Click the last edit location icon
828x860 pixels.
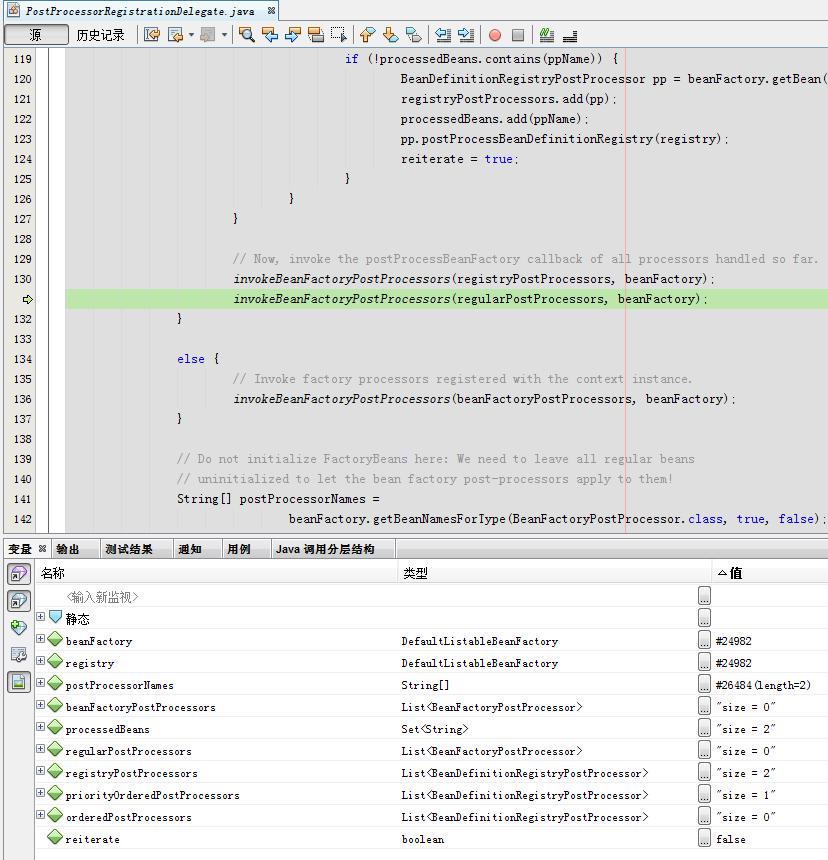(152, 35)
